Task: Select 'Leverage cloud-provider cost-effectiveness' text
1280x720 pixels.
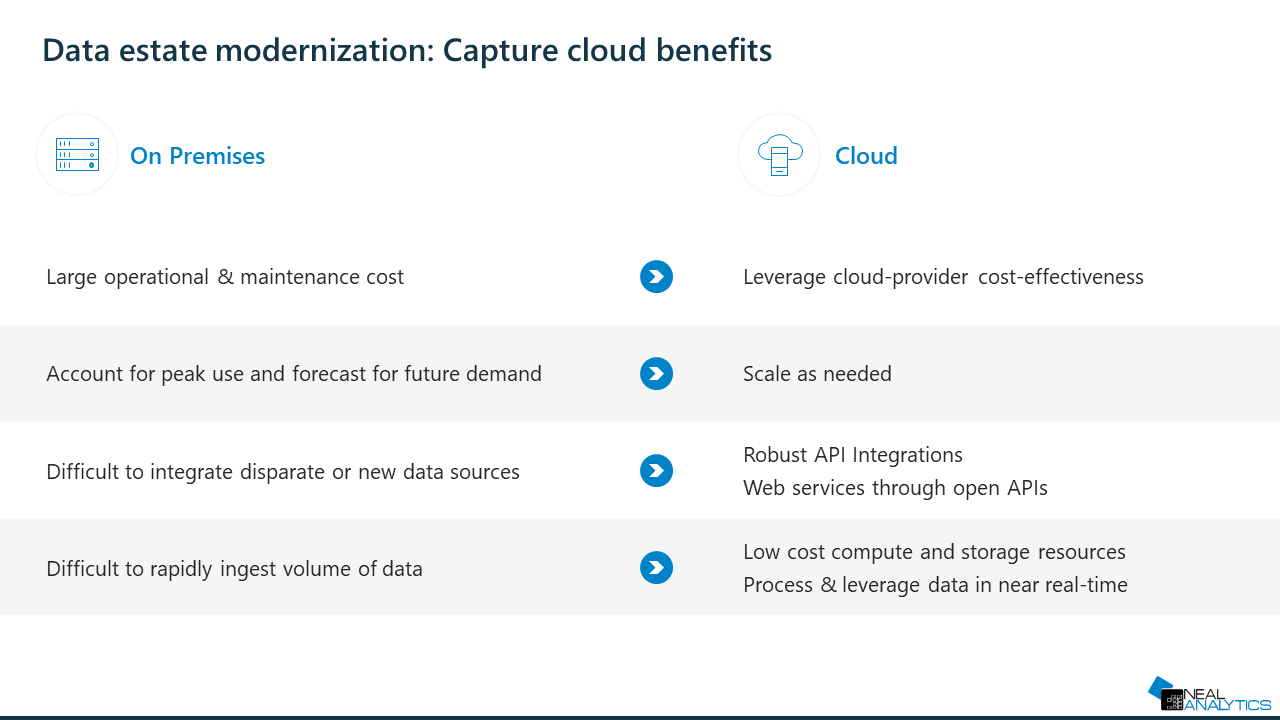Action: click(943, 277)
